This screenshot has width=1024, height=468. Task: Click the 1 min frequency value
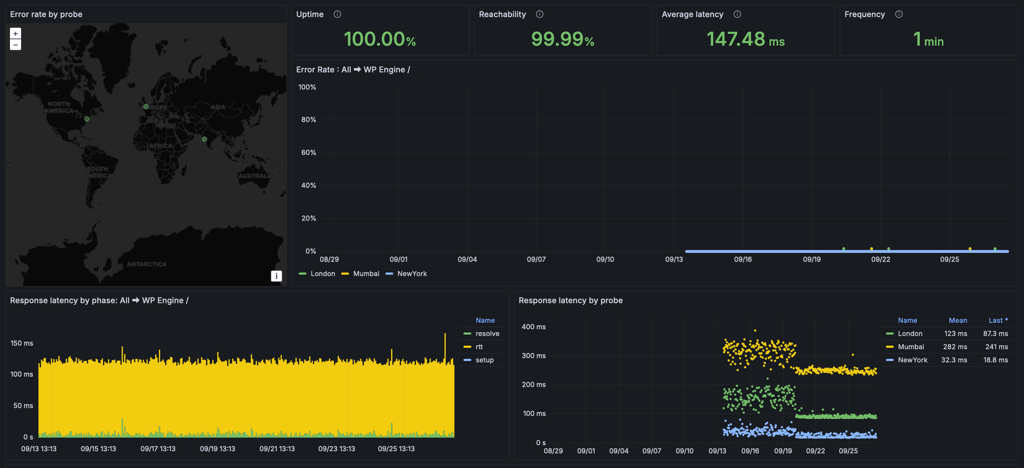click(928, 40)
